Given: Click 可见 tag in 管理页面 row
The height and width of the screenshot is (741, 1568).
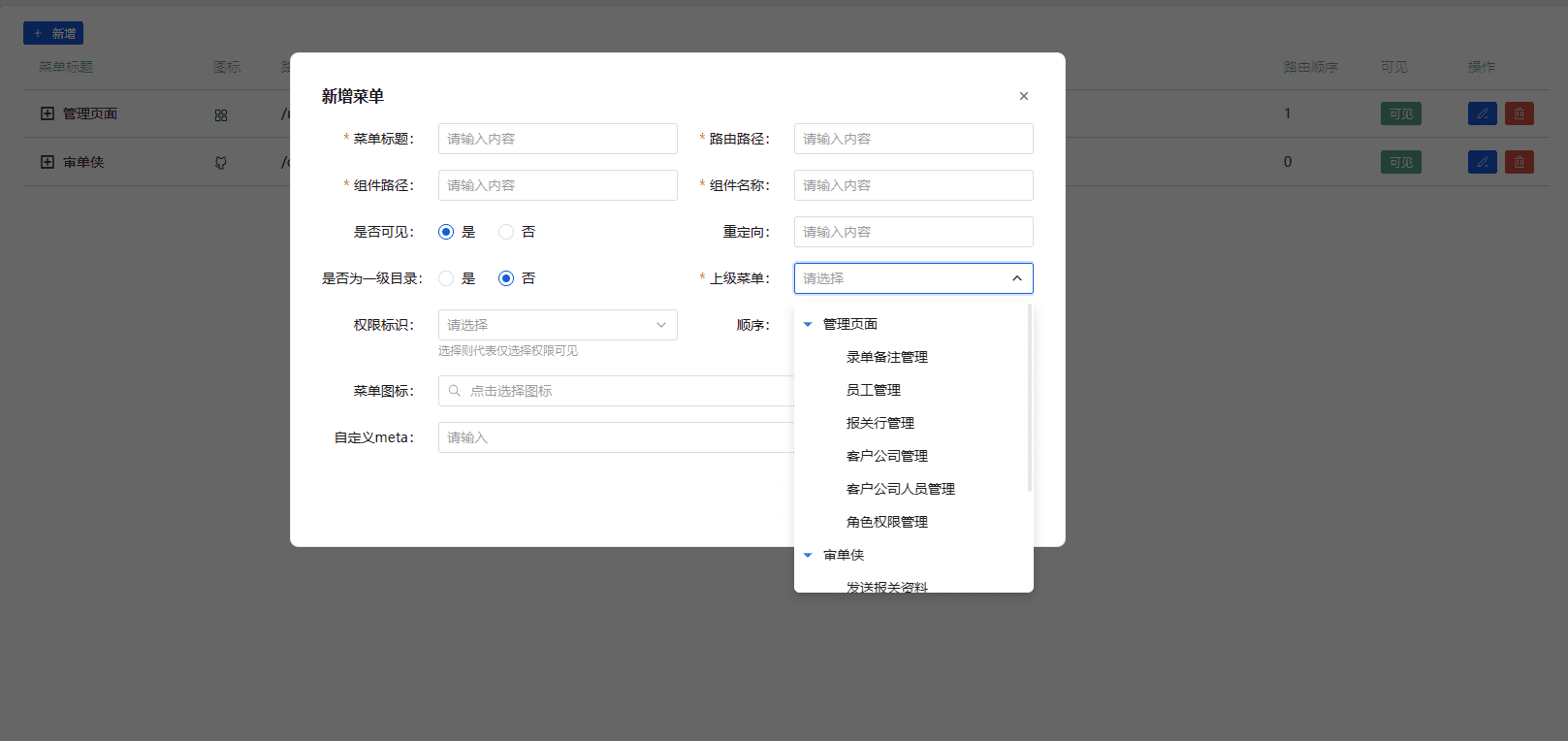Looking at the screenshot, I should (x=1401, y=113).
